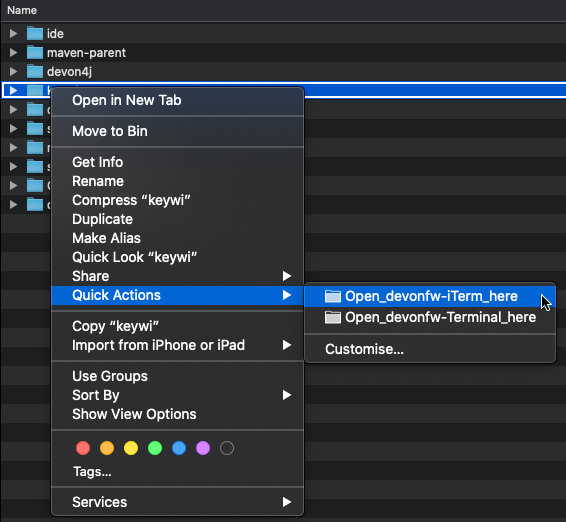Apply the purple tag color
The height and width of the screenshot is (522, 566).
pyautogui.click(x=203, y=448)
